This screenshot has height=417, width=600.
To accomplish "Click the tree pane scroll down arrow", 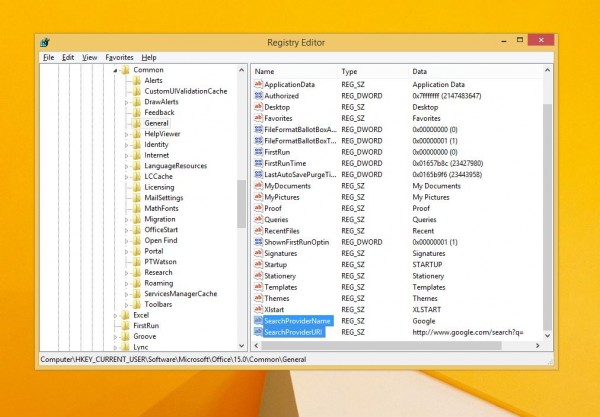I will coord(241,346).
